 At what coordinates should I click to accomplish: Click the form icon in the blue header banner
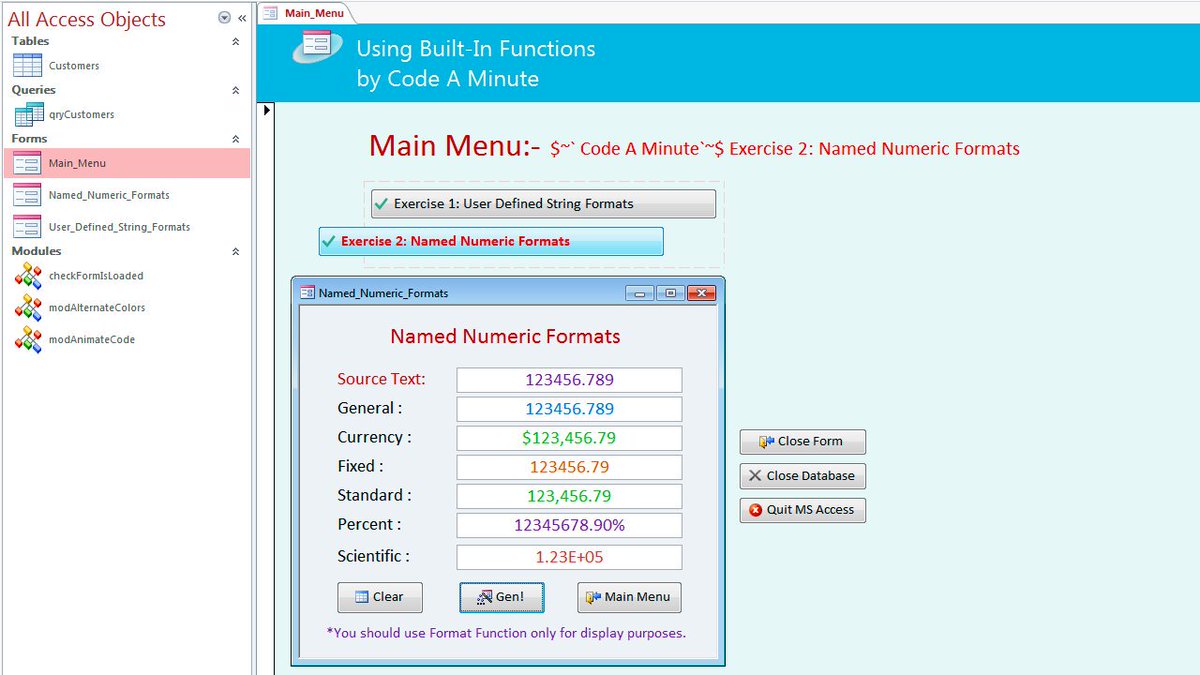[x=317, y=47]
